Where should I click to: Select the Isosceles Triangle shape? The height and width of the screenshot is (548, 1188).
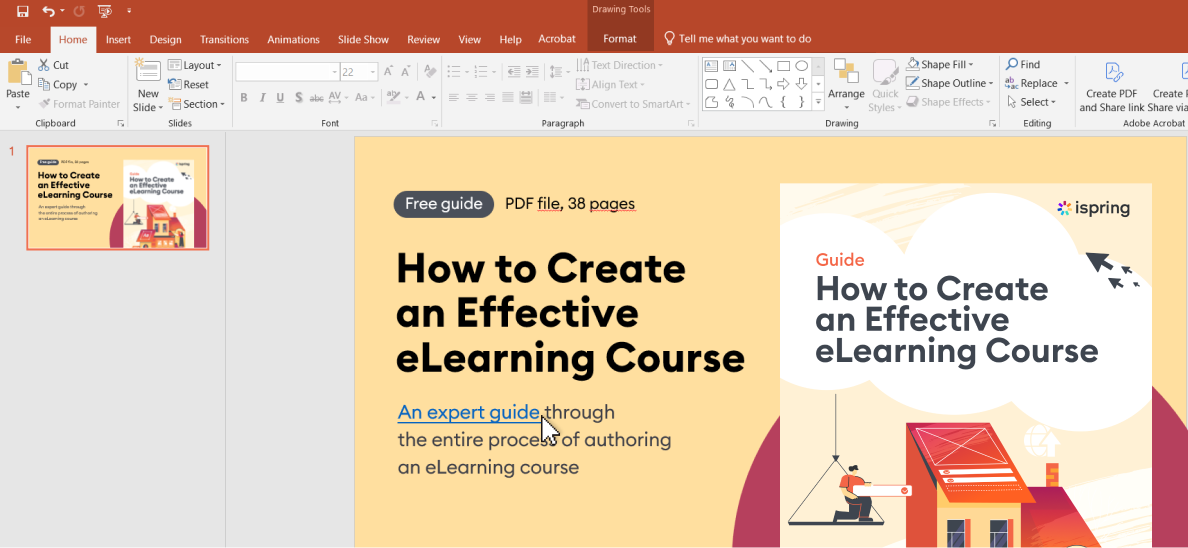730,83
